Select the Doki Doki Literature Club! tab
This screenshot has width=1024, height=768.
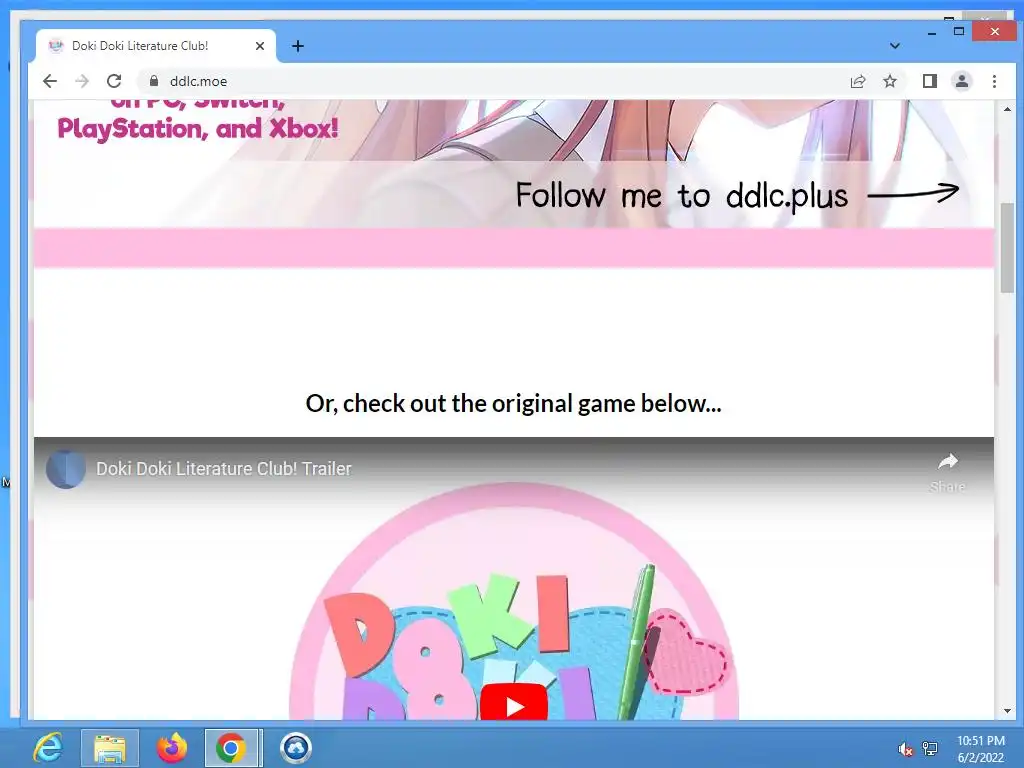[155, 46]
